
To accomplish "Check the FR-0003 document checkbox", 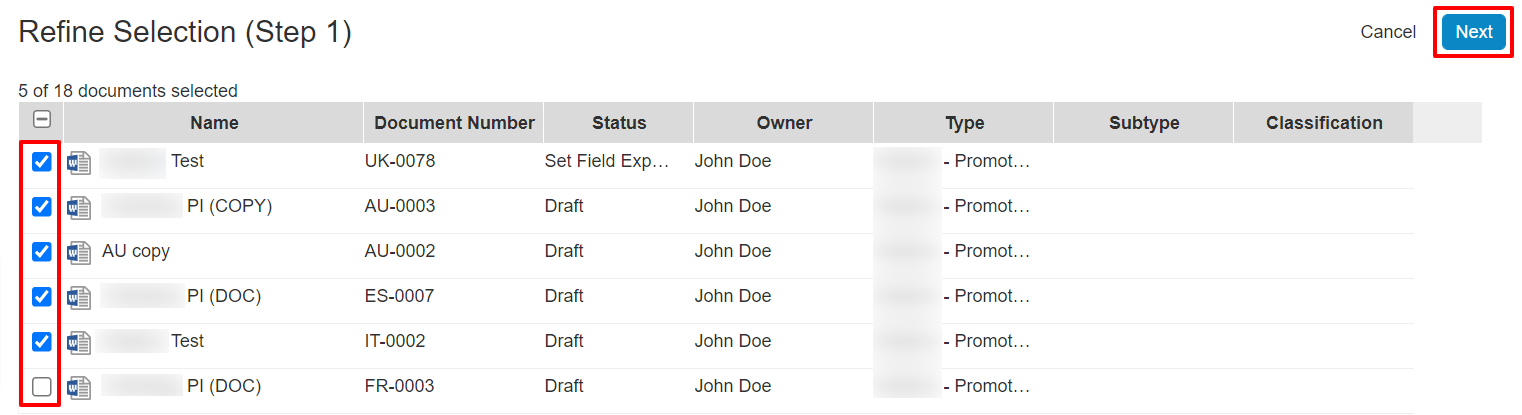I will click(42, 387).
